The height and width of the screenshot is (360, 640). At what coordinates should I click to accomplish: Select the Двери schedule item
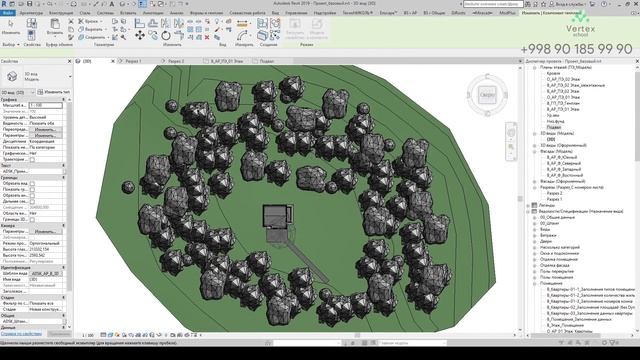click(x=546, y=242)
